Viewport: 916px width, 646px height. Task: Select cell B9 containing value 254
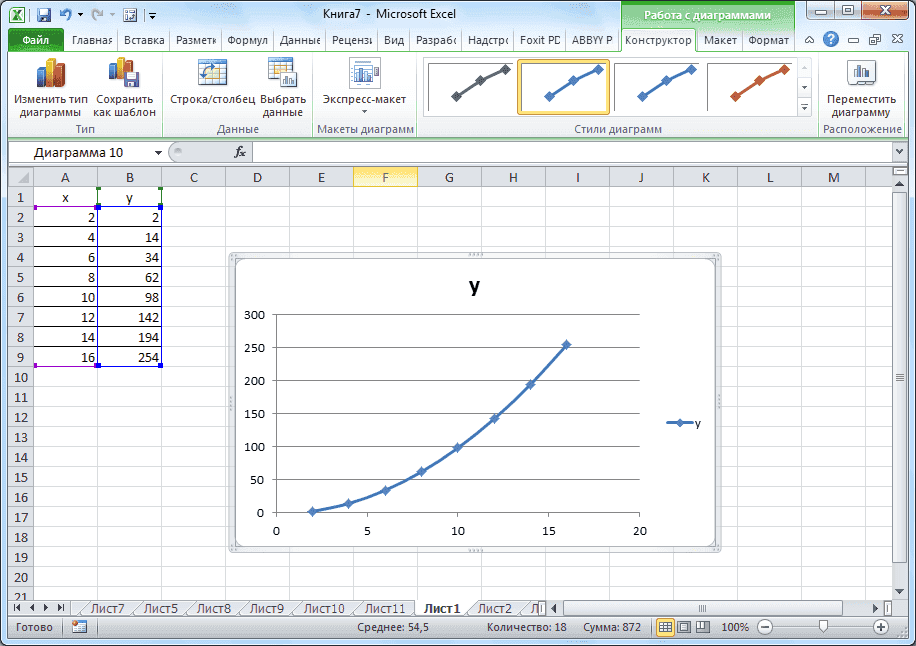click(130, 358)
